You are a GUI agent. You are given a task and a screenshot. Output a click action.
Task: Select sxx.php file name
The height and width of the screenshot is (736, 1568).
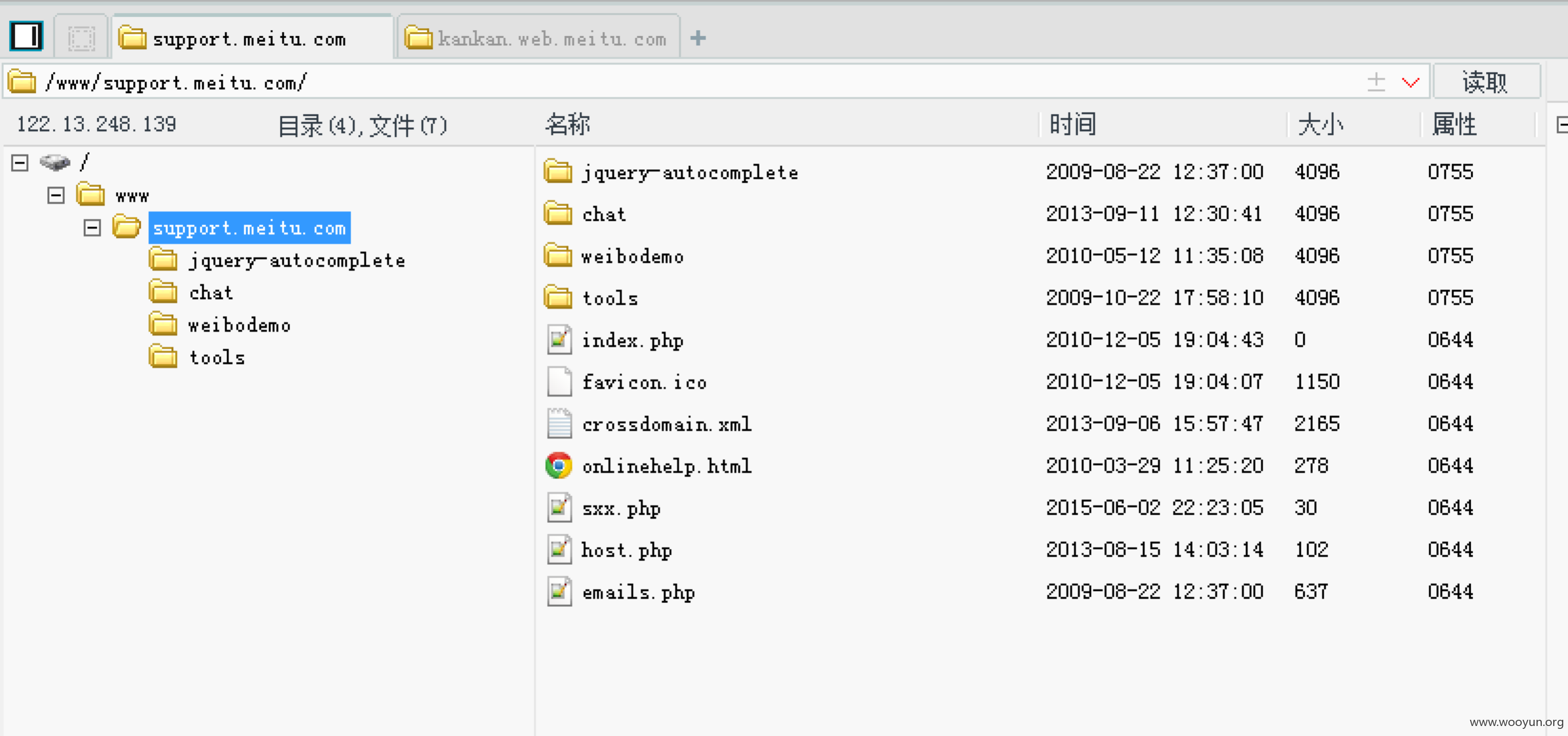(621, 509)
